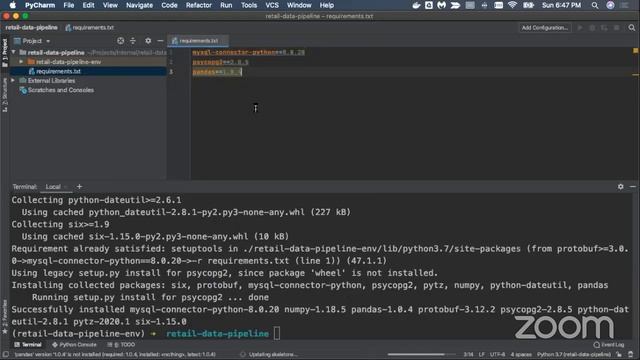
Task: Click the locate-file target icon in Project panel
Action: pos(120,41)
